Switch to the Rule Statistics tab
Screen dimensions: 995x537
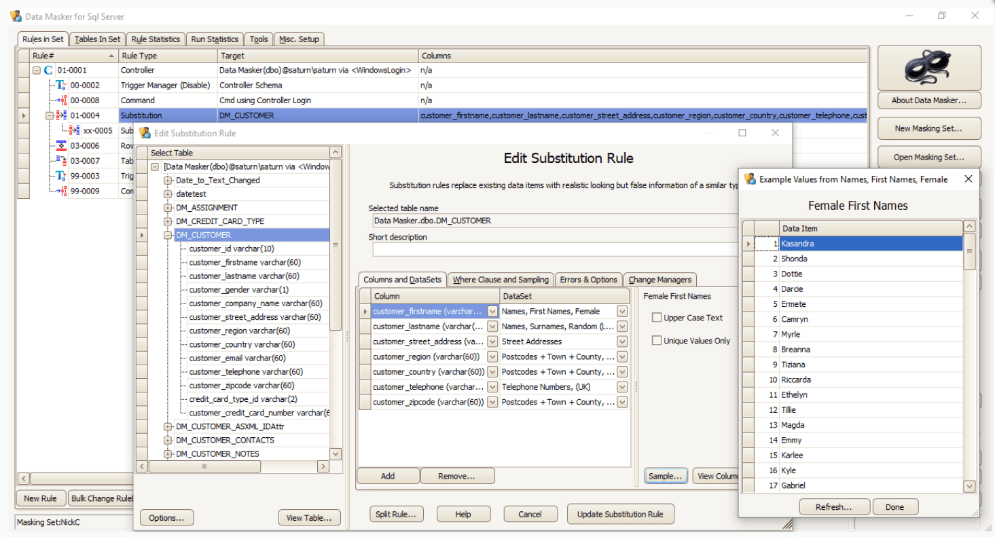pyautogui.click(x=155, y=39)
